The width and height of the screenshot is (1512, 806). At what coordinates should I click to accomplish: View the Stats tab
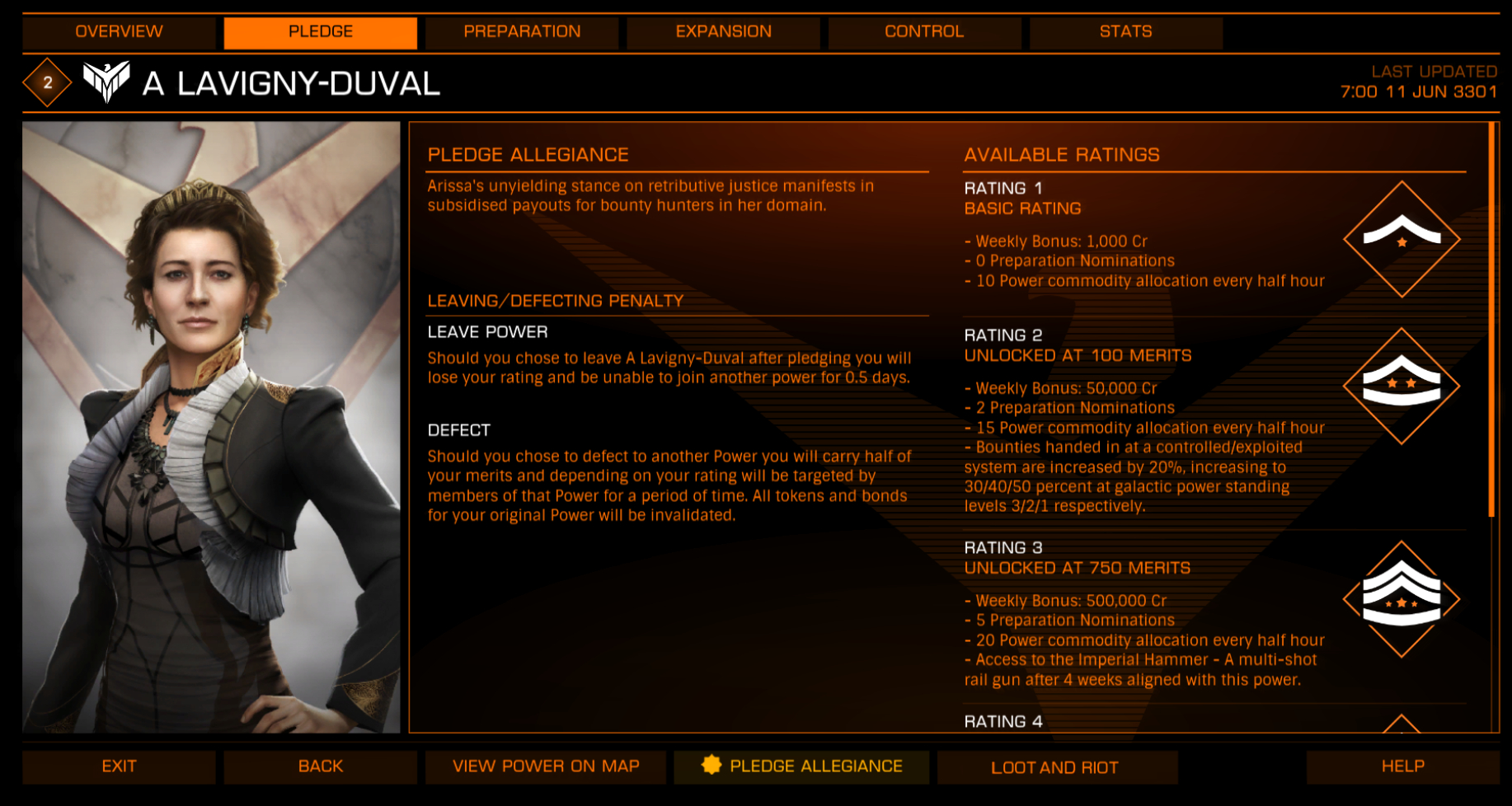(1125, 32)
